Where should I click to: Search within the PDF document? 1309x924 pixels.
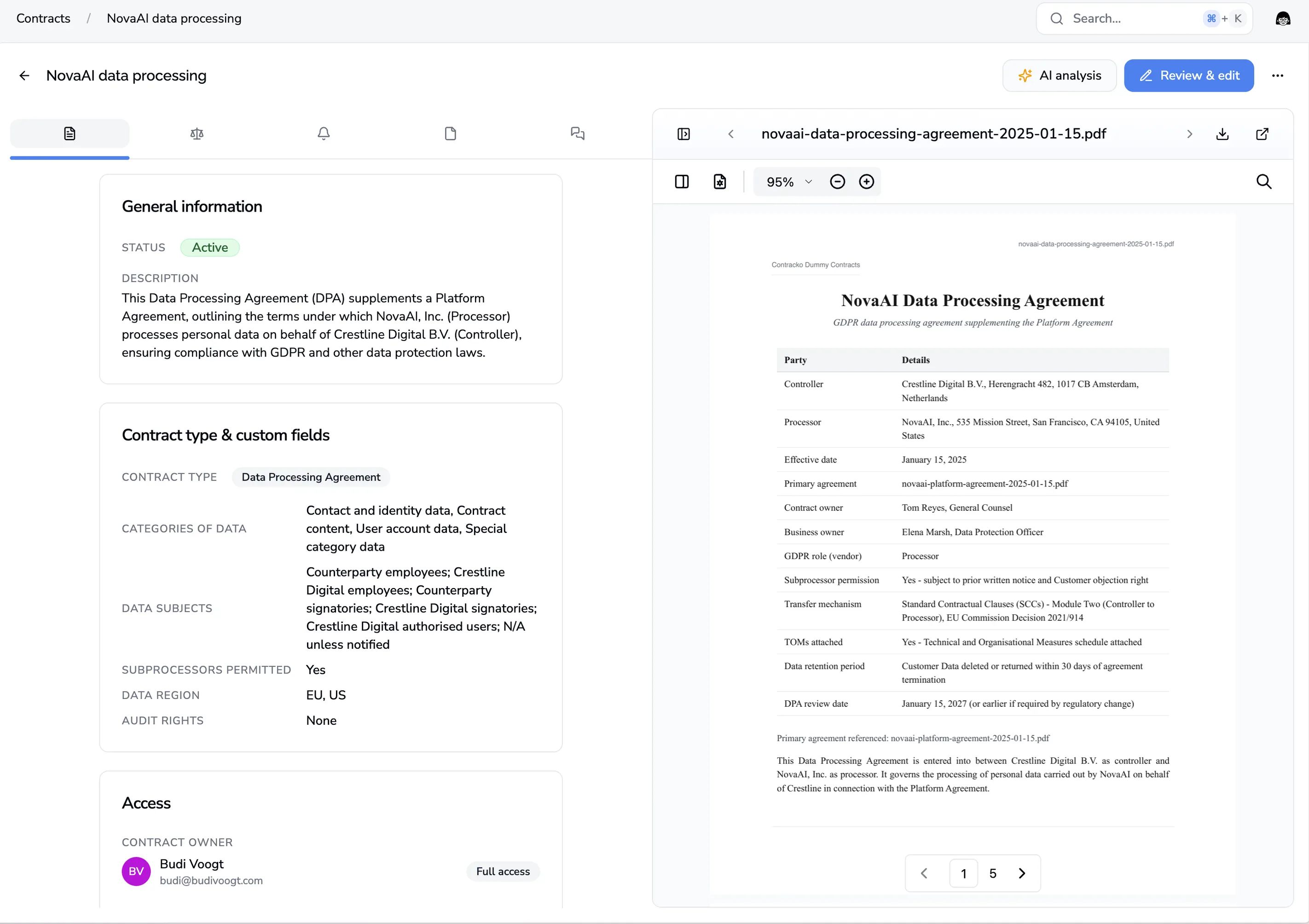(1264, 182)
